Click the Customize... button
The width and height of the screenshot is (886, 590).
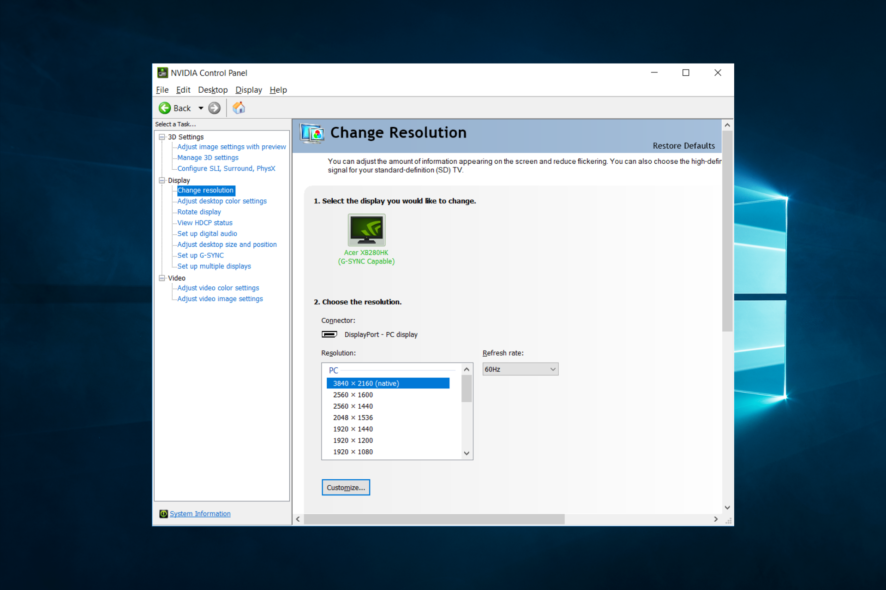[346, 488]
